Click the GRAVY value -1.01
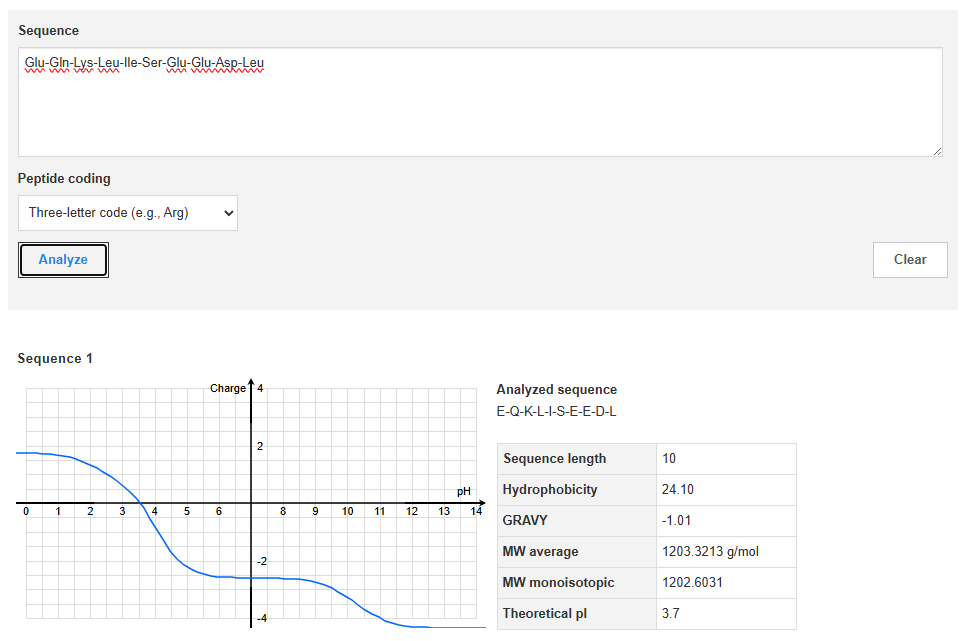The image size is (969, 641). click(676, 521)
